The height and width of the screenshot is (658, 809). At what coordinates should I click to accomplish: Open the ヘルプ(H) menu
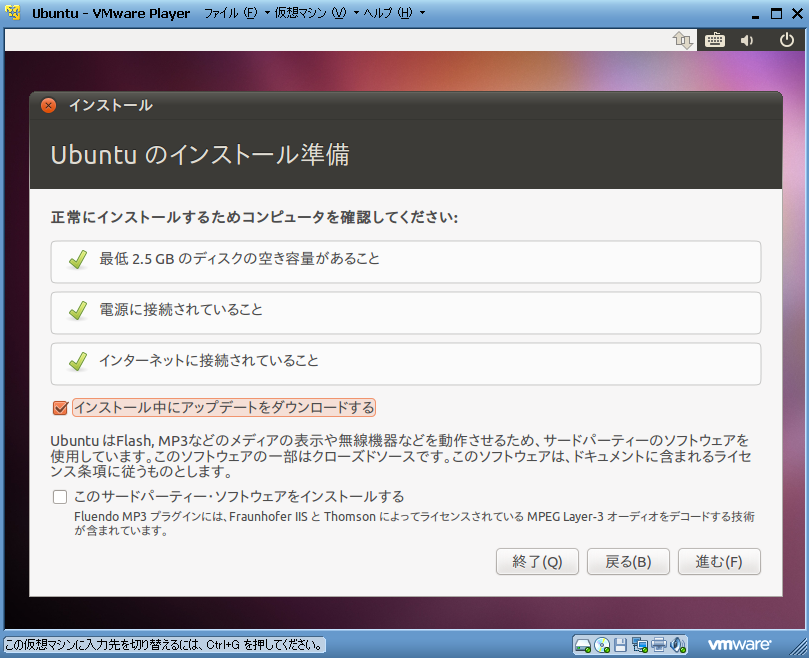coord(388,13)
